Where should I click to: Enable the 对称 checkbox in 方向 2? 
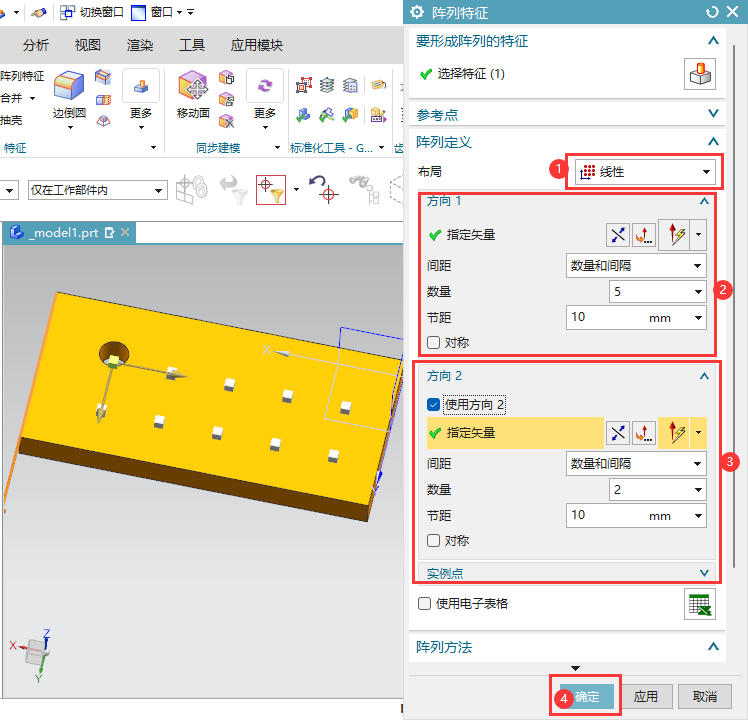click(433, 541)
